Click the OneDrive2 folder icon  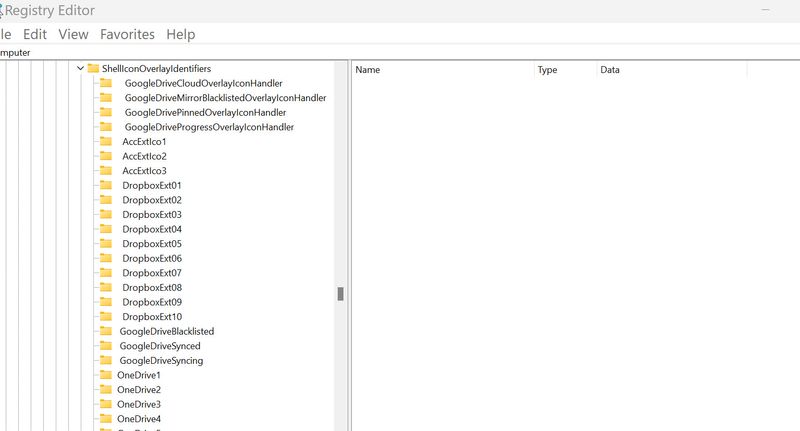click(106, 389)
